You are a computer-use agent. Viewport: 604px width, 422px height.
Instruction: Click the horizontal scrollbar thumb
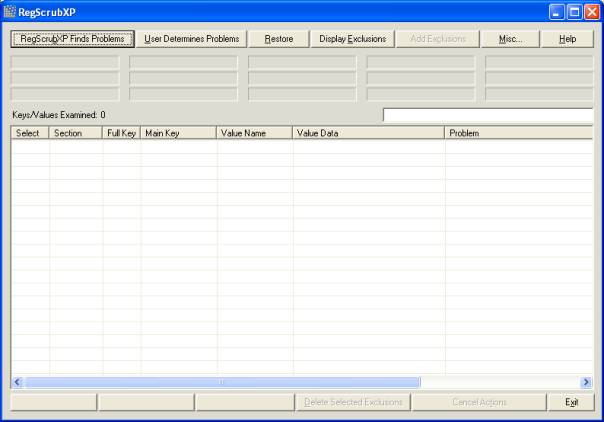click(x=222, y=382)
